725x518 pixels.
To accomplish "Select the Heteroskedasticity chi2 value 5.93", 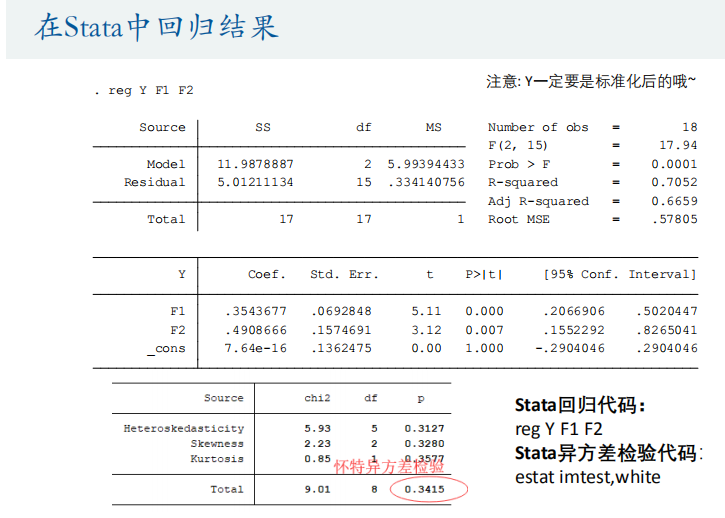I will pos(317,429).
